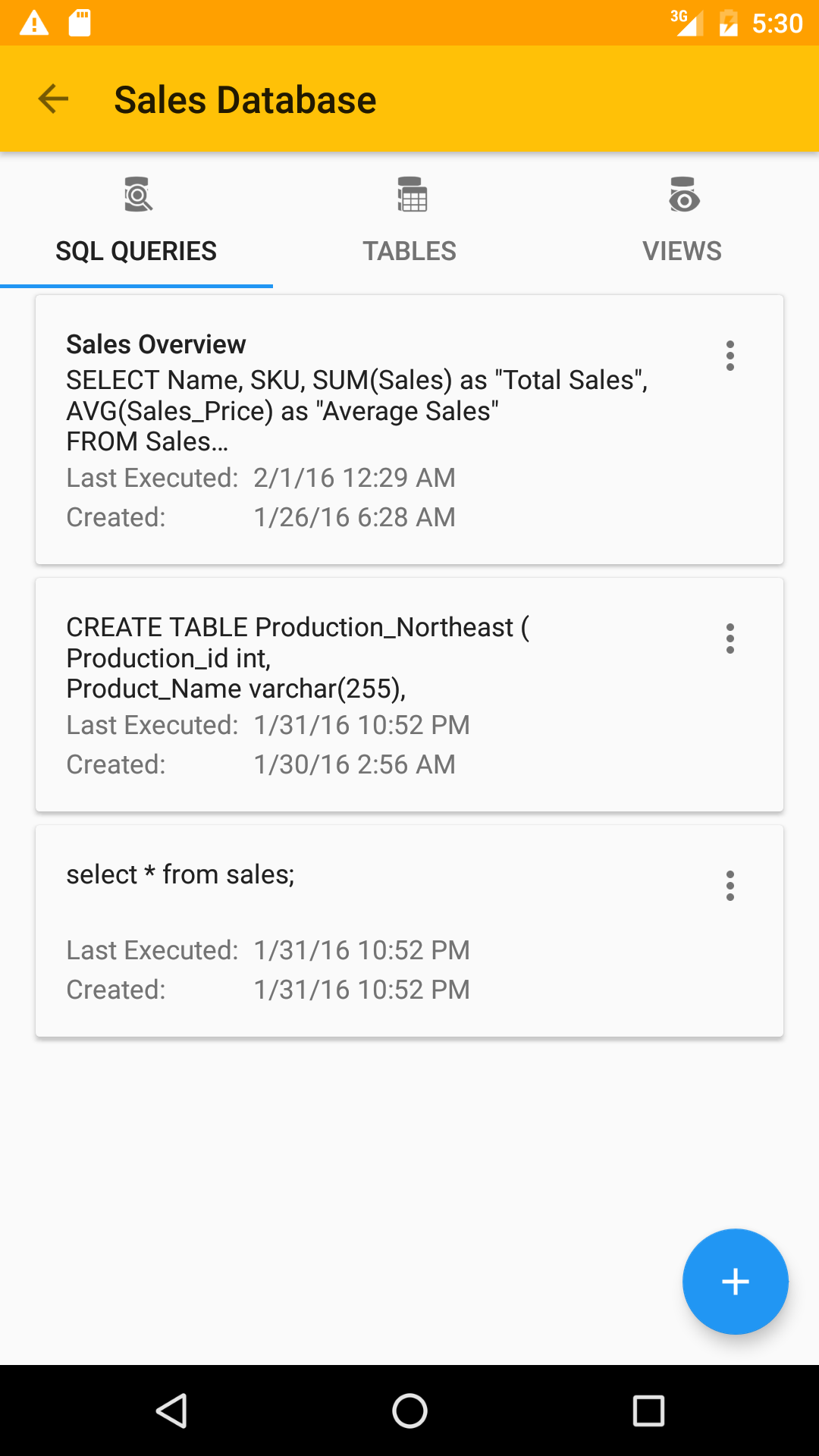Image resolution: width=819 pixels, height=1456 pixels.
Task: Select the SQL QUERIES tab label
Action: [x=136, y=251]
